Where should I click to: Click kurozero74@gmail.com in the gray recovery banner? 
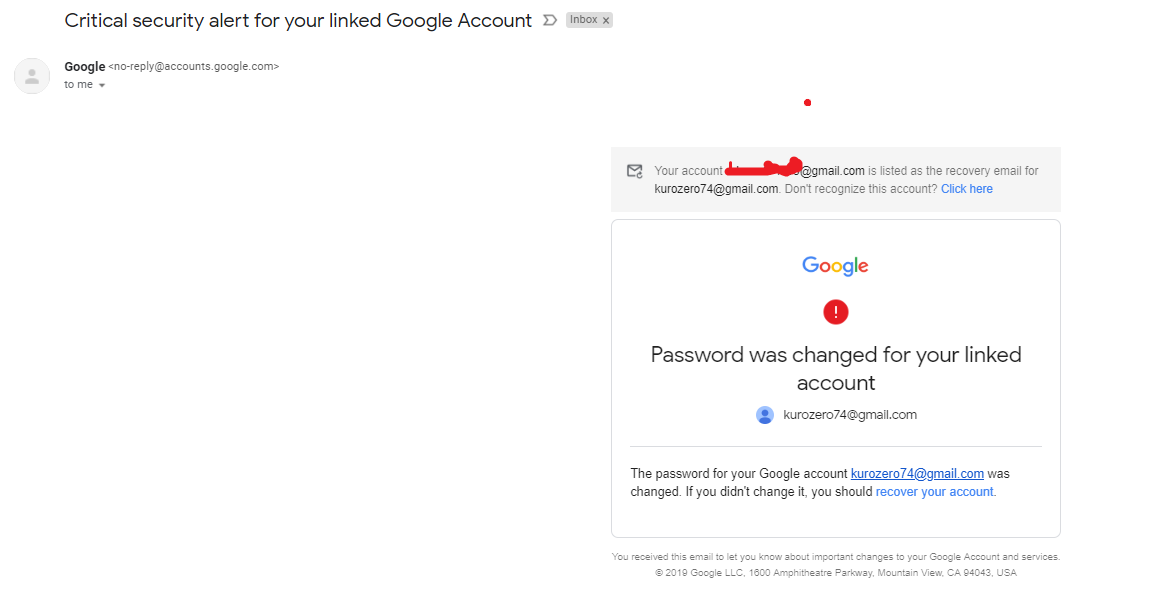pos(716,189)
